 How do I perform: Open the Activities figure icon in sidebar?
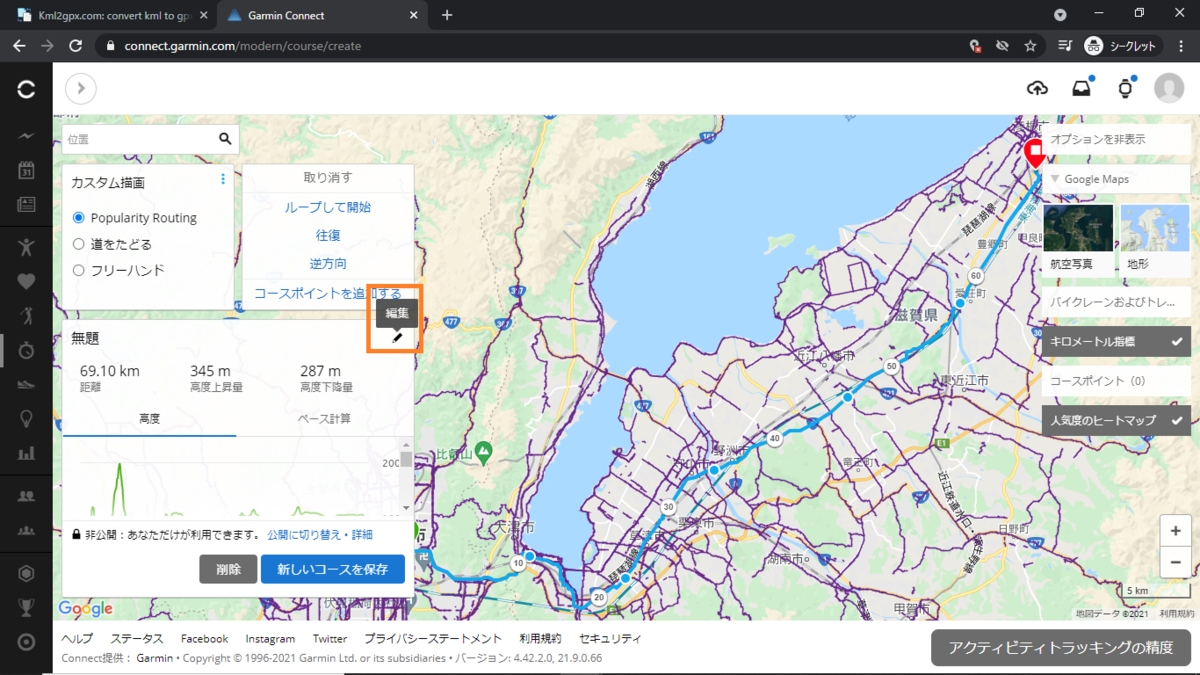[x=26, y=246]
